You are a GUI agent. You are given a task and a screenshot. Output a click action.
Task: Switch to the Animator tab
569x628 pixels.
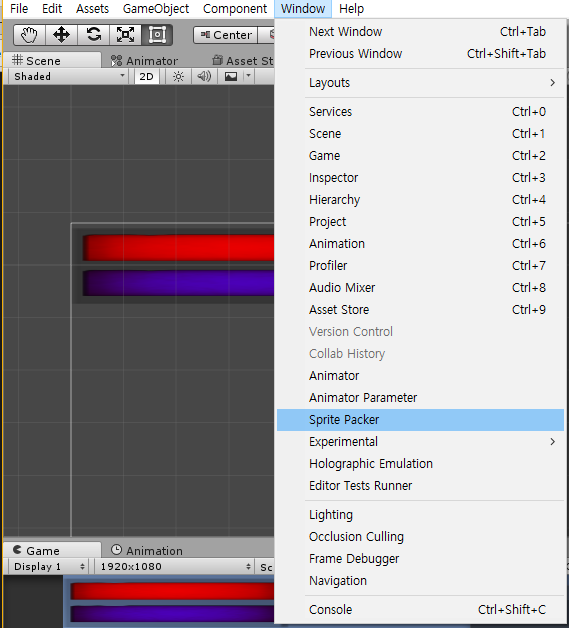click(144, 60)
